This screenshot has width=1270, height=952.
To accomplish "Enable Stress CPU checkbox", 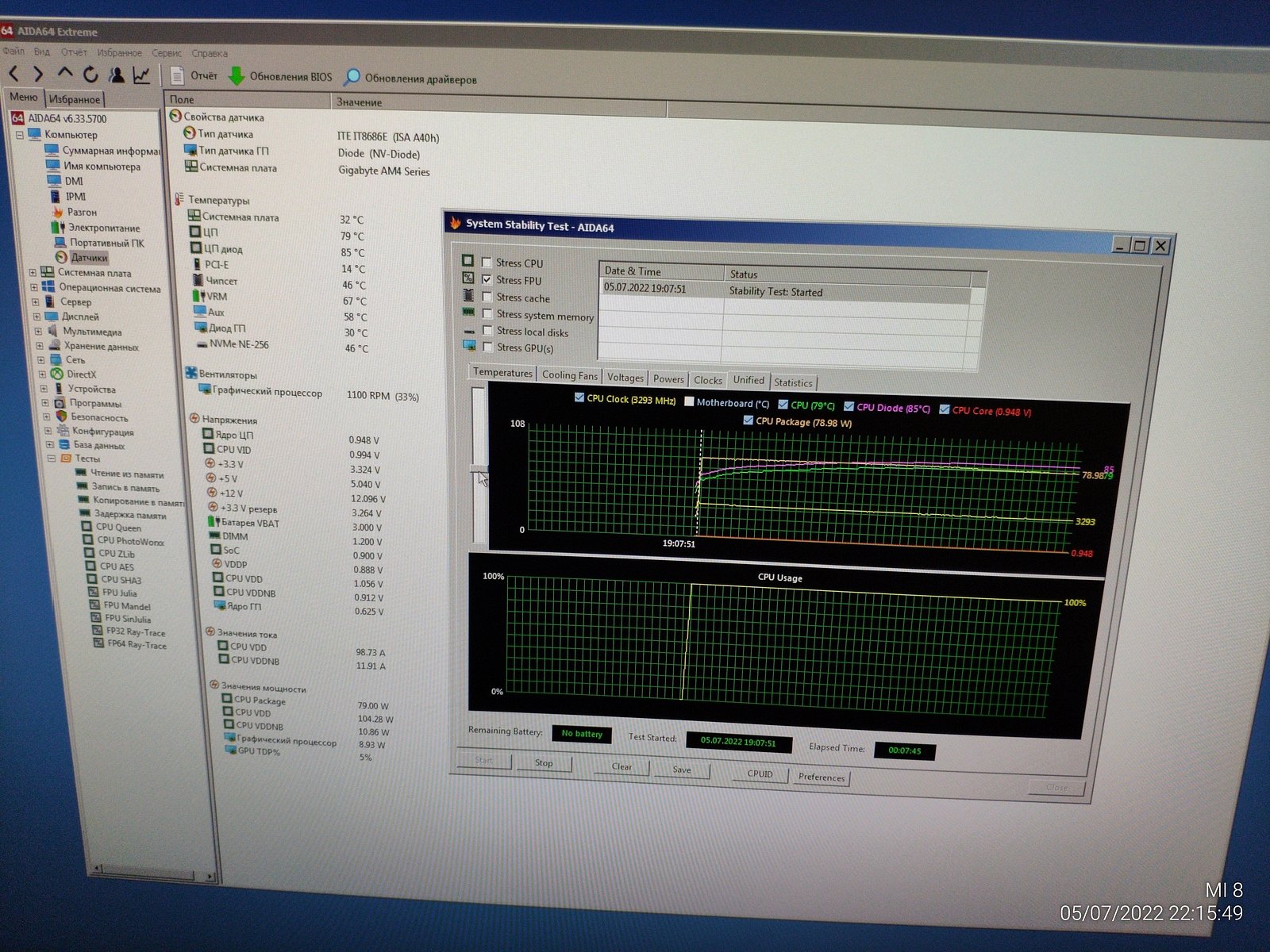I will pos(487,263).
